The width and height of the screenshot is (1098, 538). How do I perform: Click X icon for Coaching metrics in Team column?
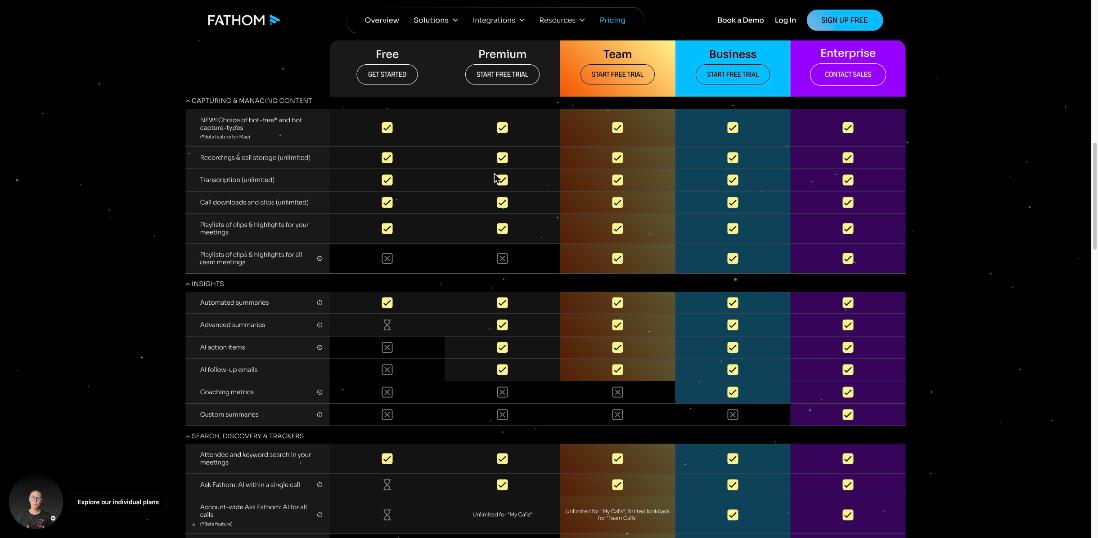pos(618,392)
